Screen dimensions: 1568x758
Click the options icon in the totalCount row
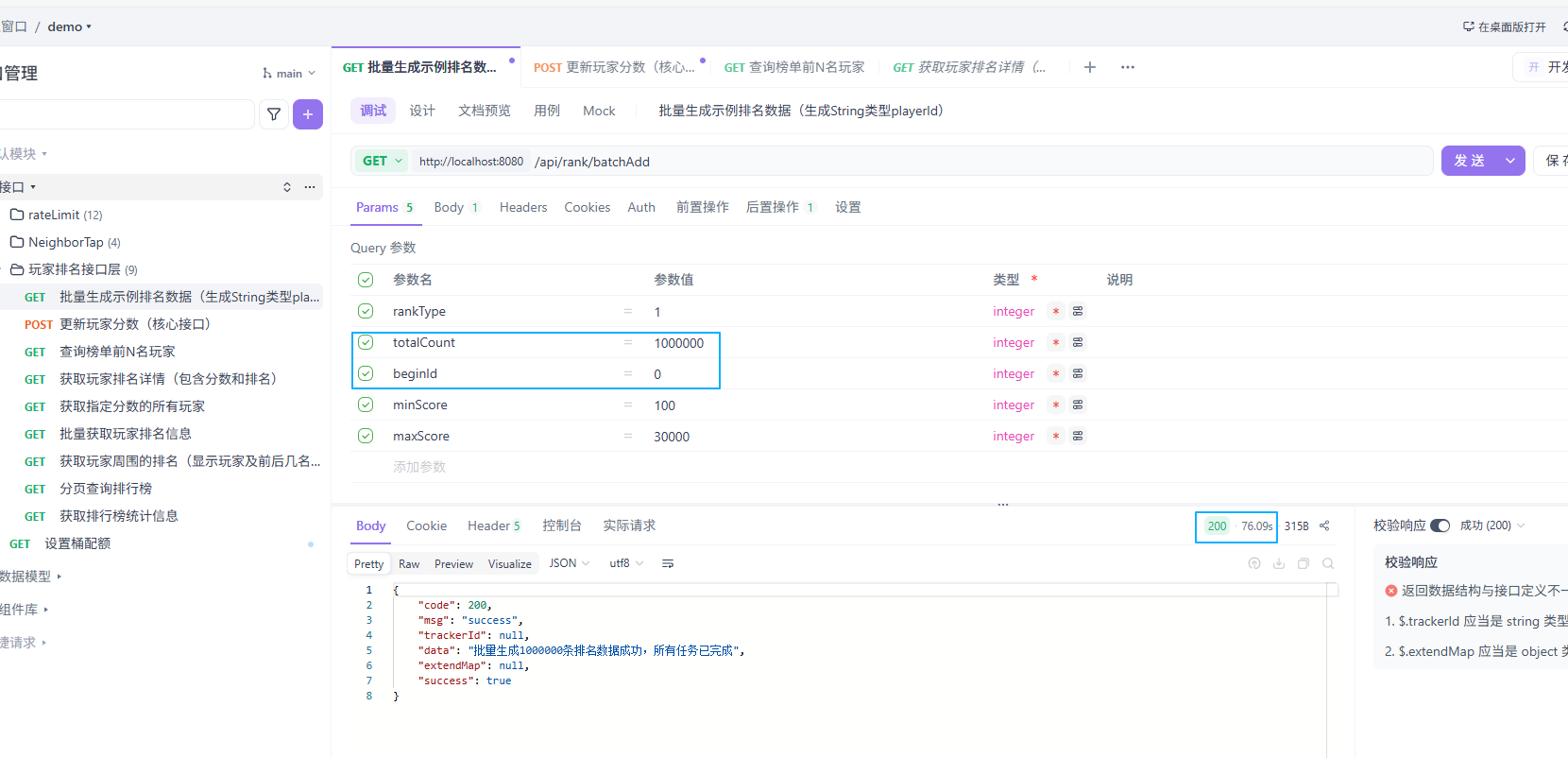(x=1078, y=342)
